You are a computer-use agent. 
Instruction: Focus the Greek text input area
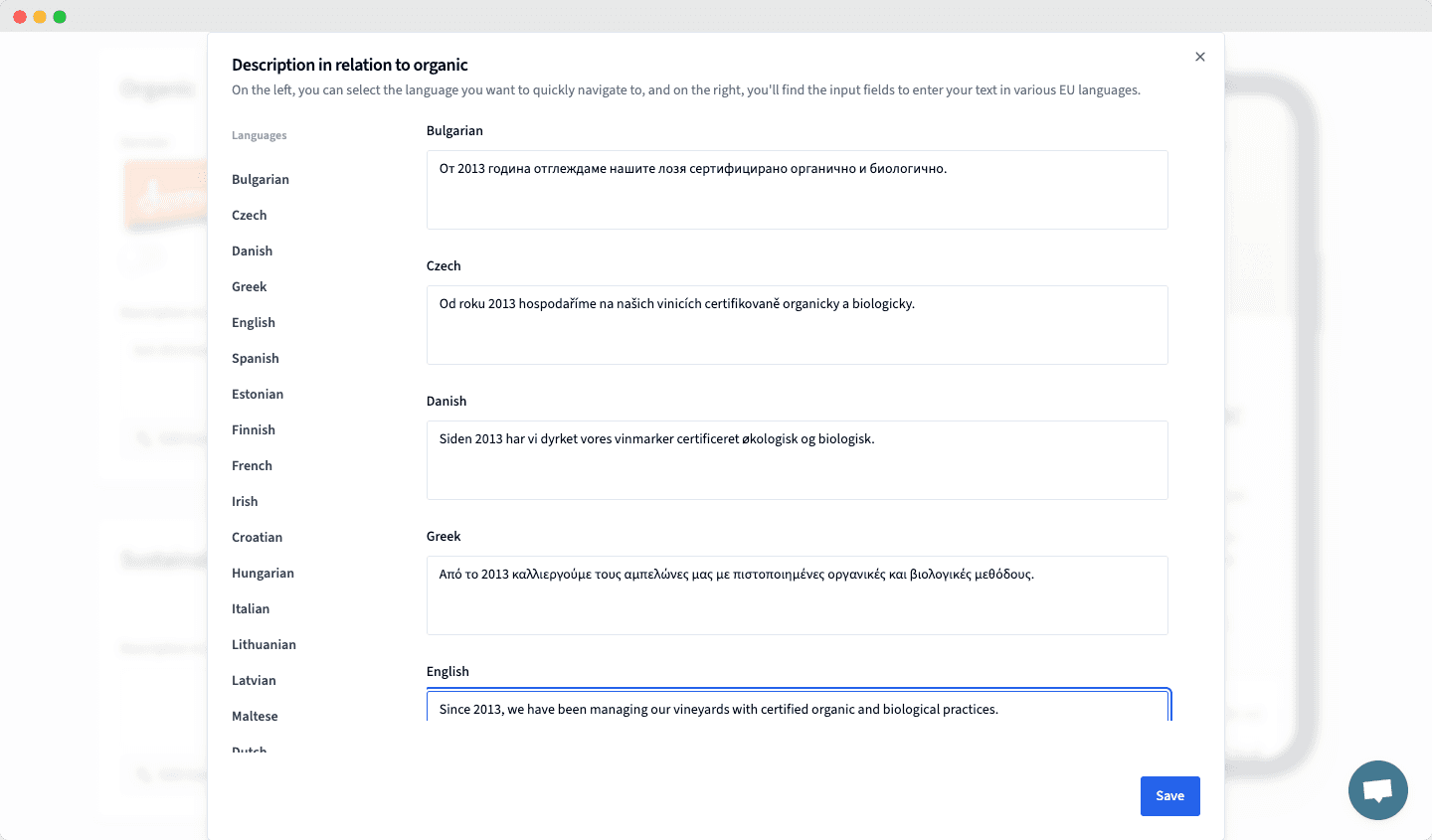796,594
